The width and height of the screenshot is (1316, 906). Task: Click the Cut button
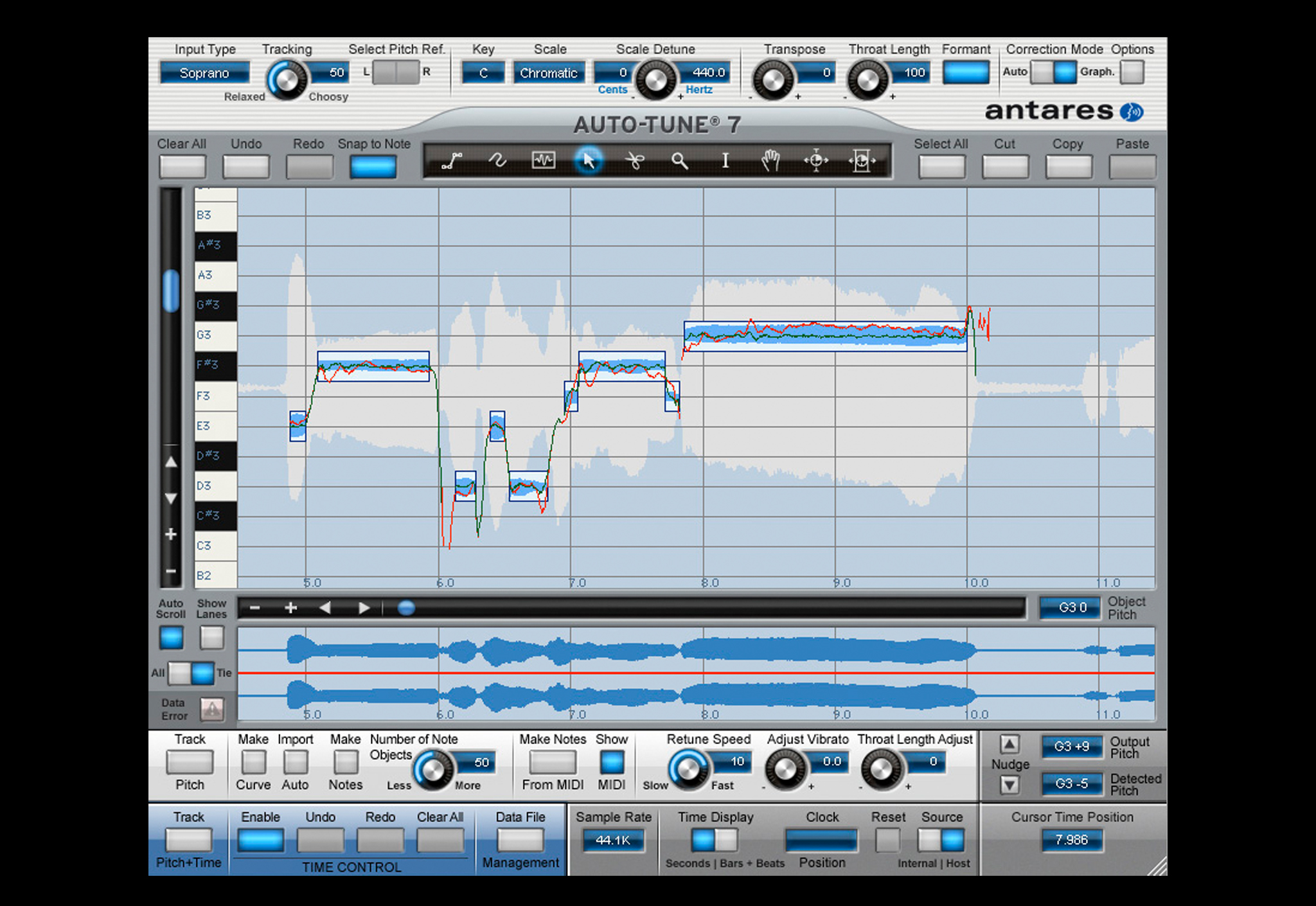point(1005,167)
